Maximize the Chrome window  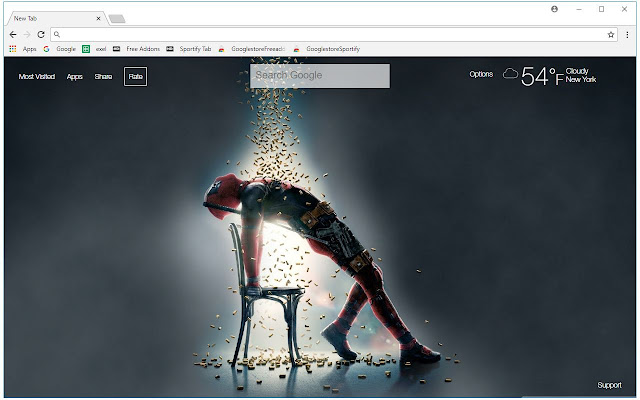(601, 9)
